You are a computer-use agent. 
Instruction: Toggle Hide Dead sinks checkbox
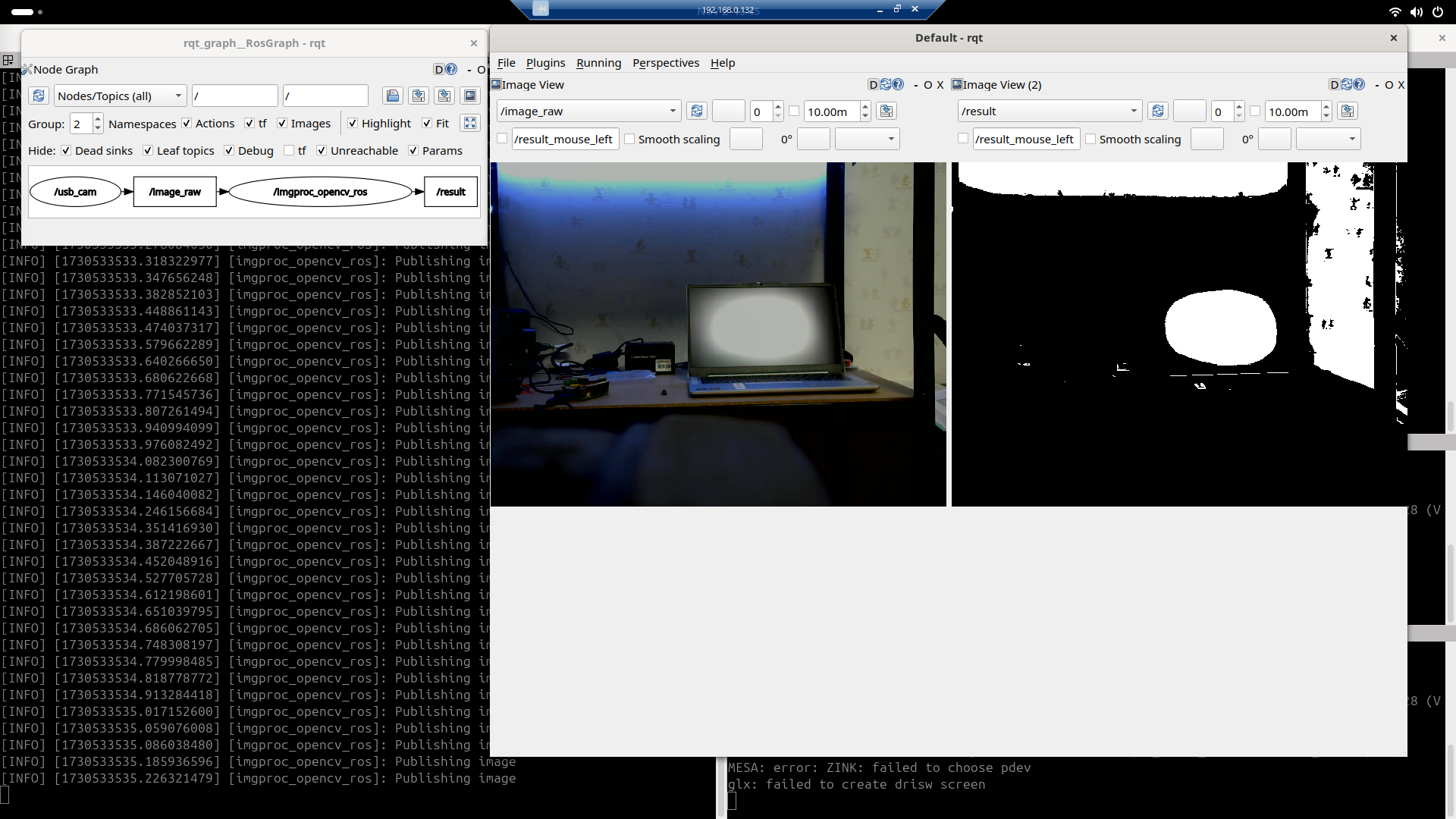[67, 151]
